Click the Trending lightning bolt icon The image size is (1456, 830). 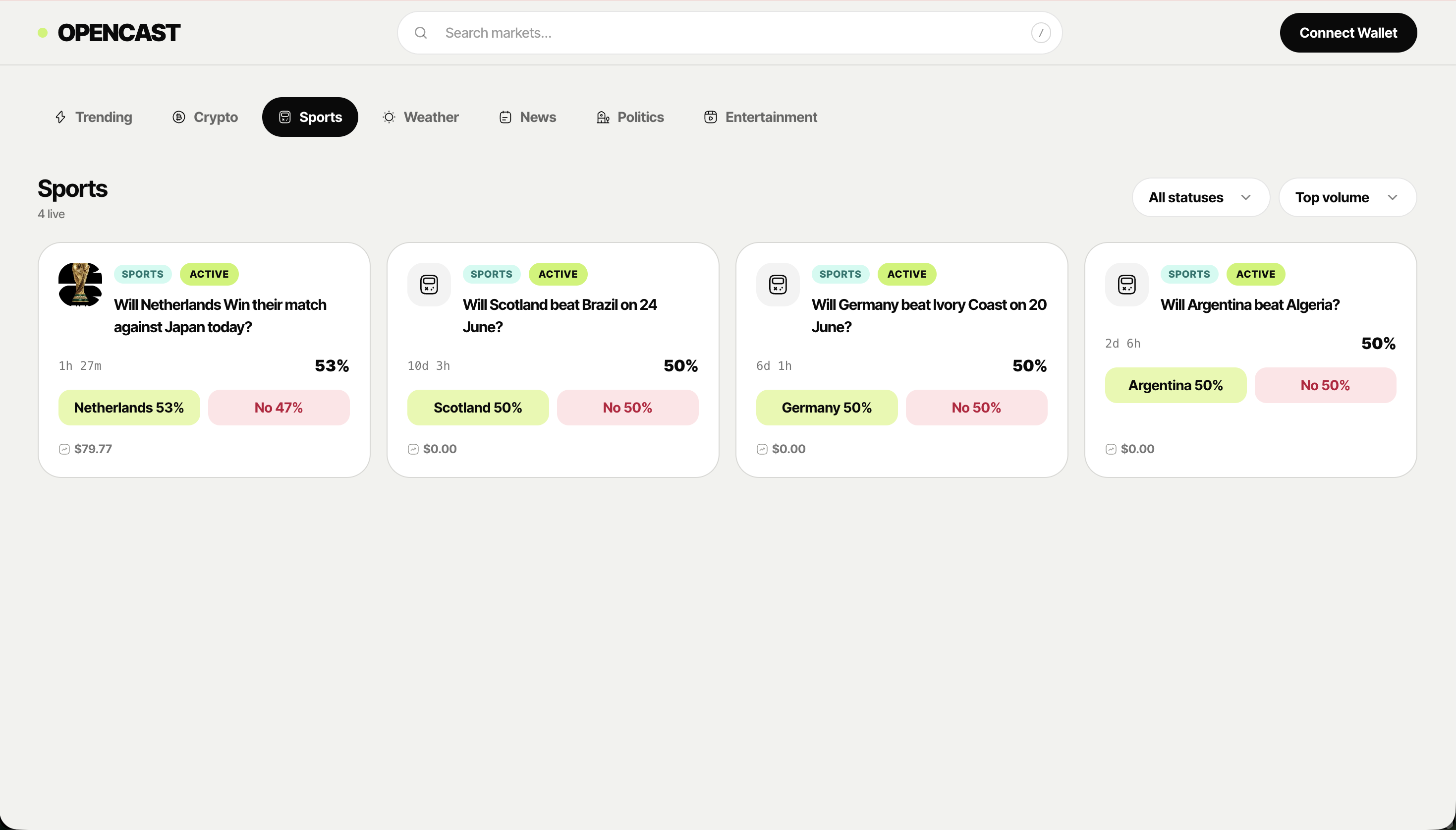(x=60, y=118)
